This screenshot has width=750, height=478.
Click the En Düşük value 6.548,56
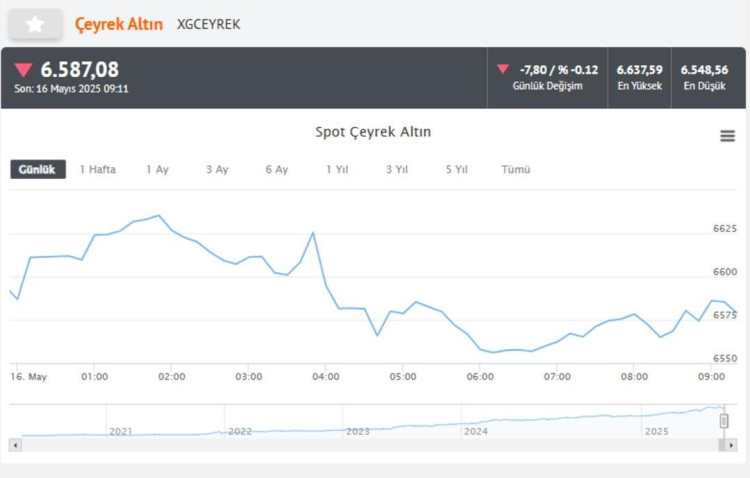[704, 69]
